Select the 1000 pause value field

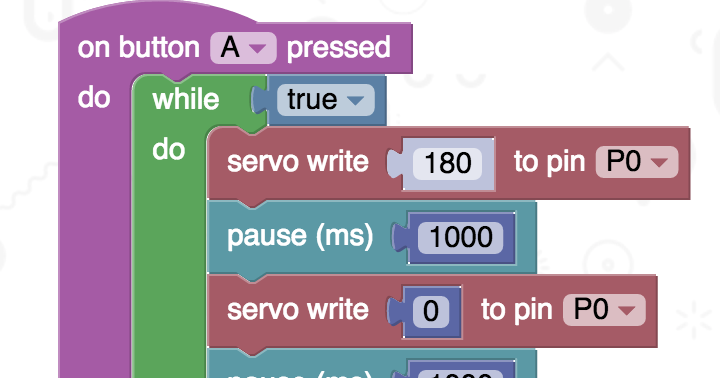coord(461,238)
